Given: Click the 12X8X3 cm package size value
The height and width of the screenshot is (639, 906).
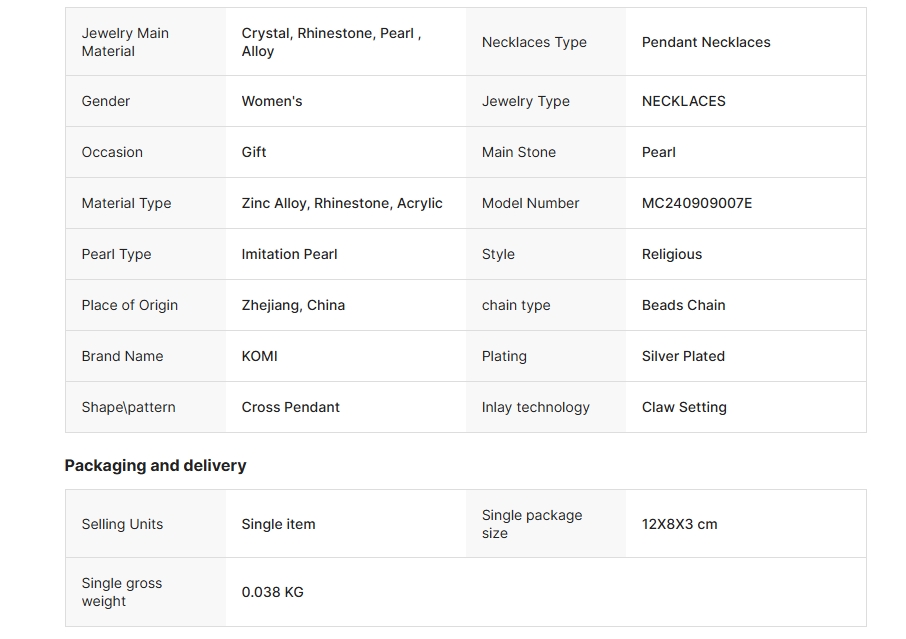Looking at the screenshot, I should click(x=680, y=524).
